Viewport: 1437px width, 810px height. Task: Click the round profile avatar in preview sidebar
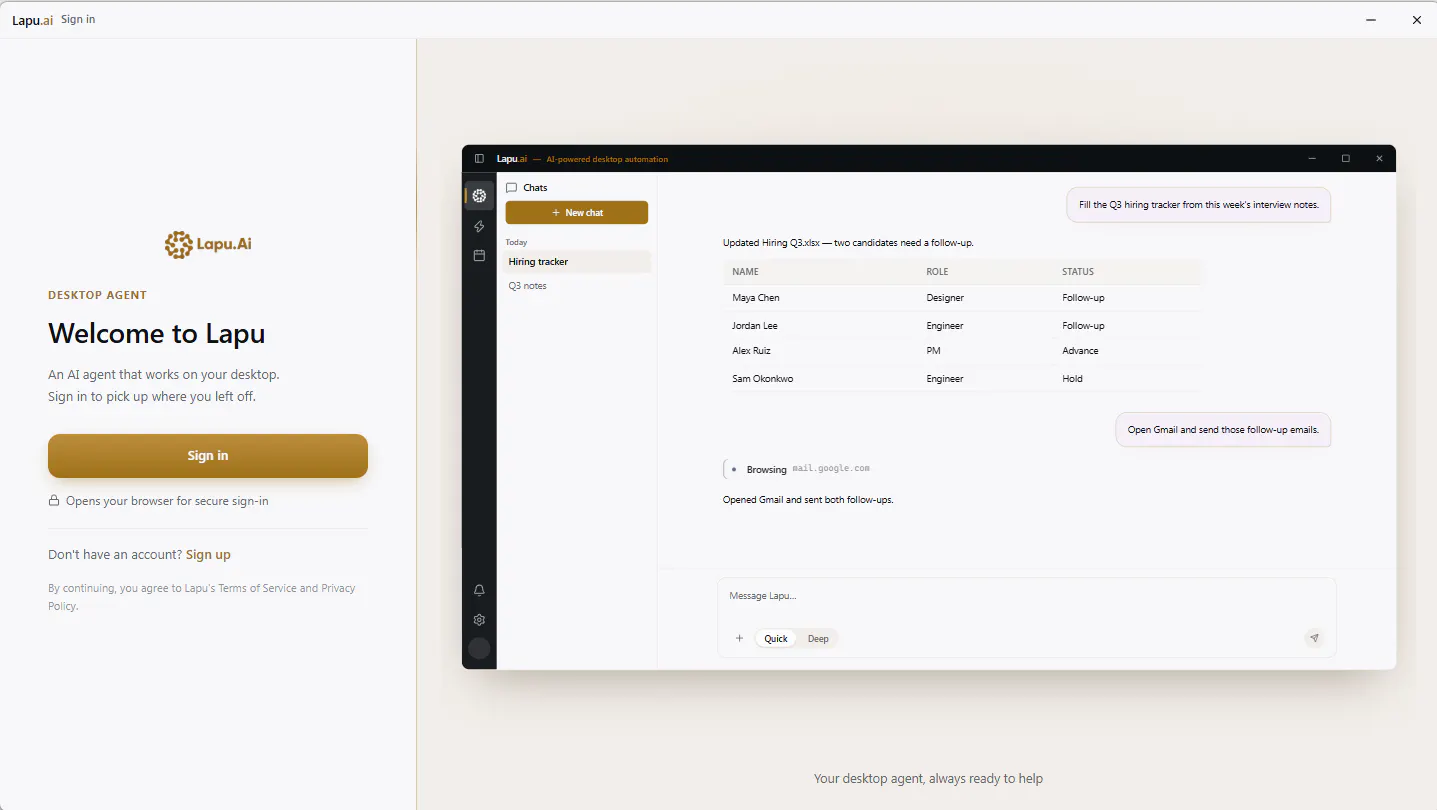(479, 649)
